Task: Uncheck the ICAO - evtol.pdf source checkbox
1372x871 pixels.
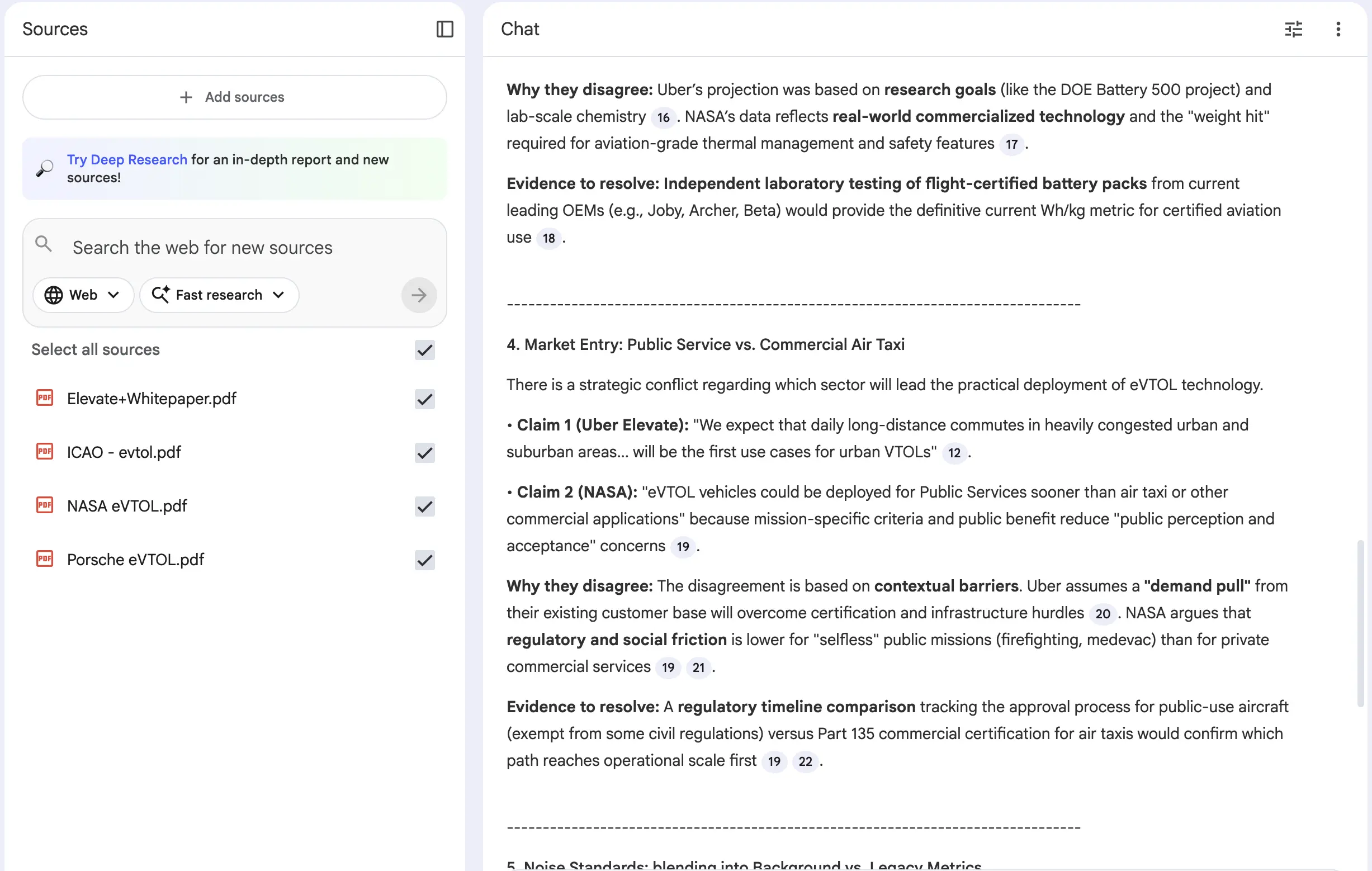Action: coord(424,453)
